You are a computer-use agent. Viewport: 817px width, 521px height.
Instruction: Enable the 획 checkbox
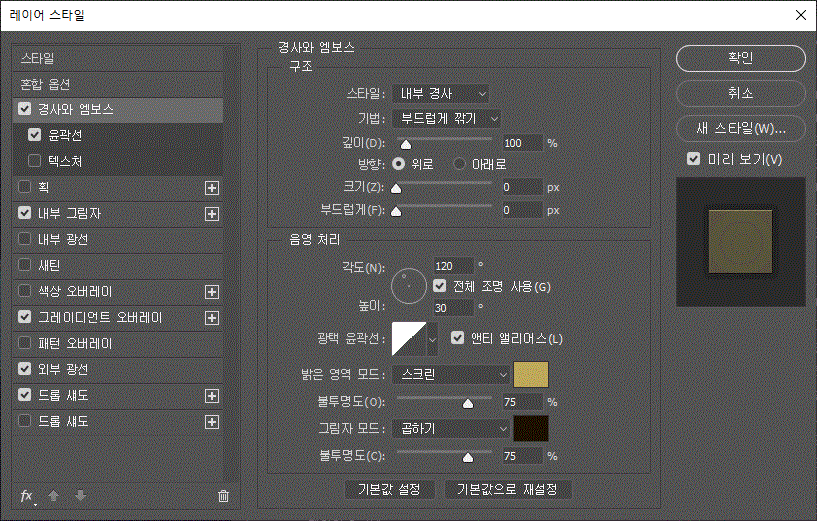tap(24, 187)
